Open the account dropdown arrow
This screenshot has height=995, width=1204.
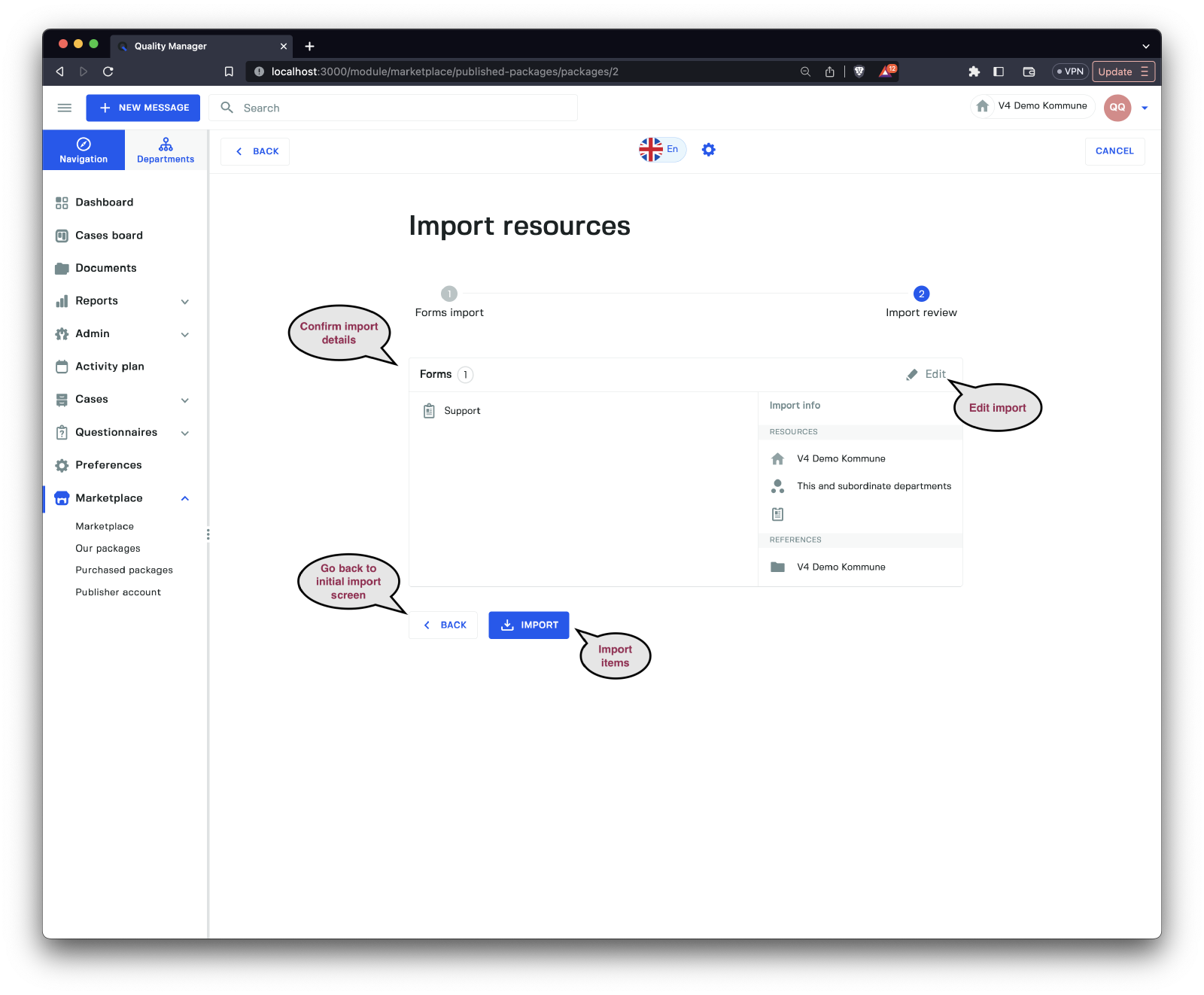[x=1145, y=108]
